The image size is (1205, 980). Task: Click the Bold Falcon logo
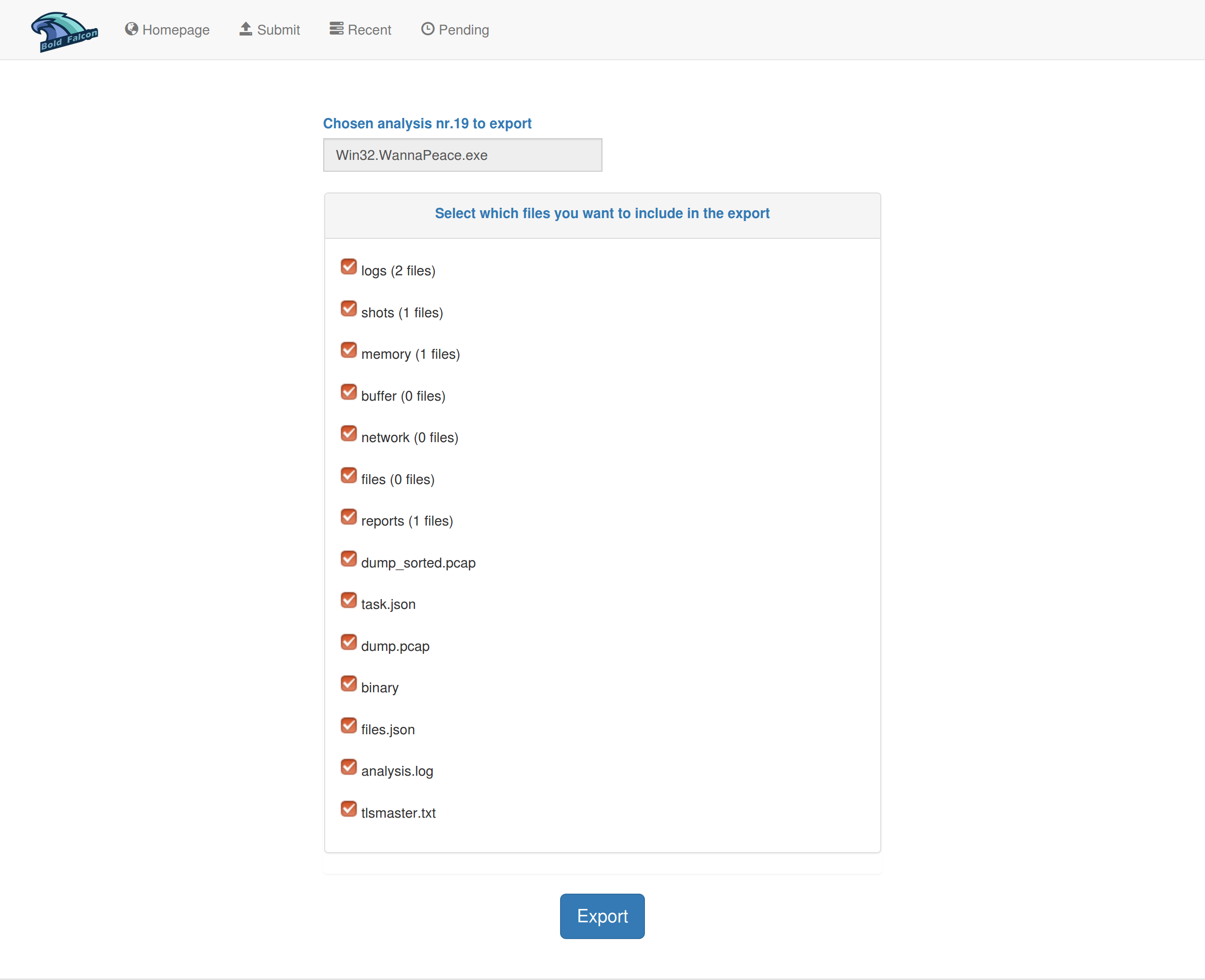pyautogui.click(x=64, y=31)
